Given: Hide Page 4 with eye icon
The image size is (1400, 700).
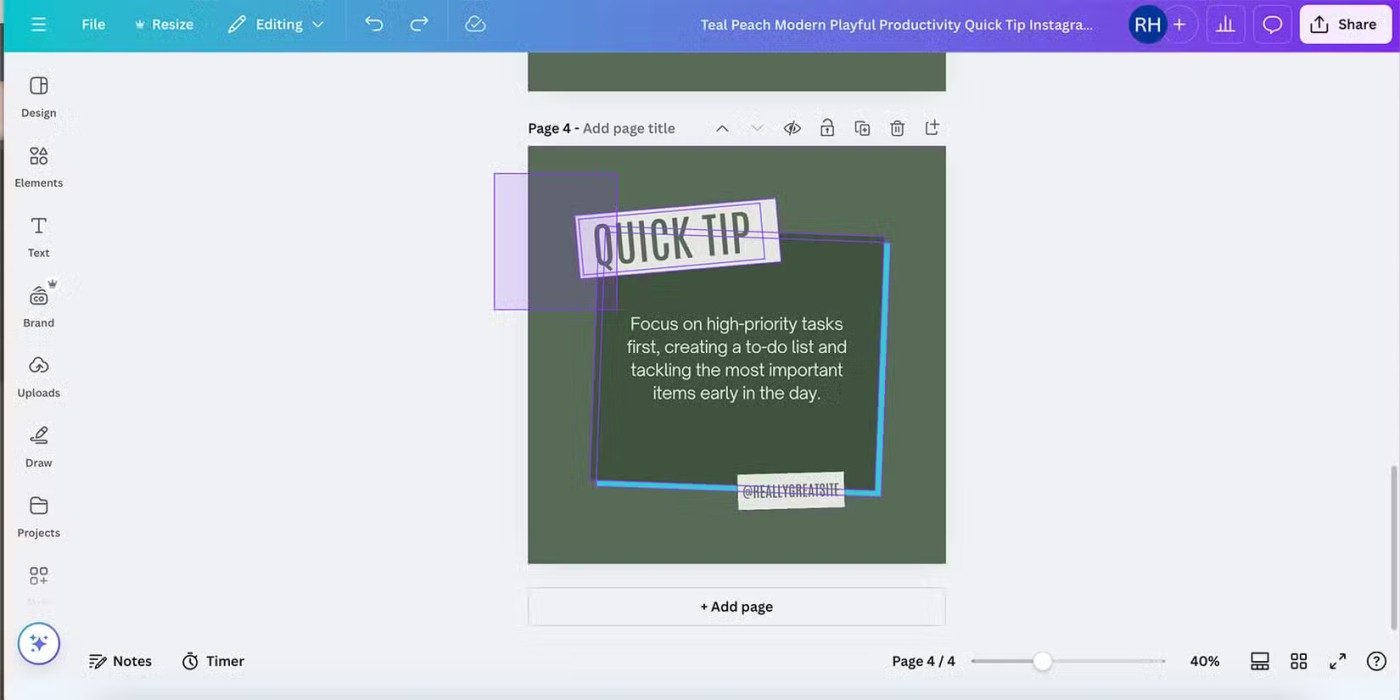Looking at the screenshot, I should (792, 128).
